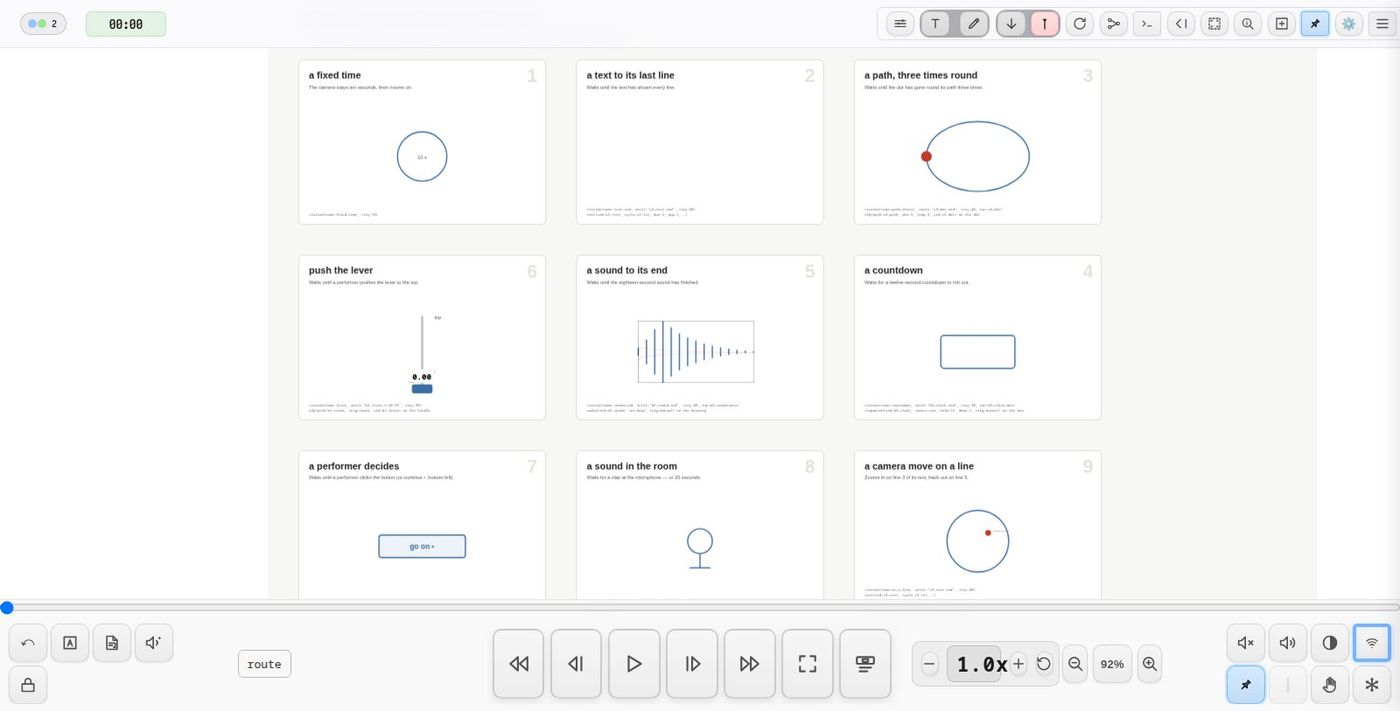Click the settings gear icon

tap(1348, 24)
